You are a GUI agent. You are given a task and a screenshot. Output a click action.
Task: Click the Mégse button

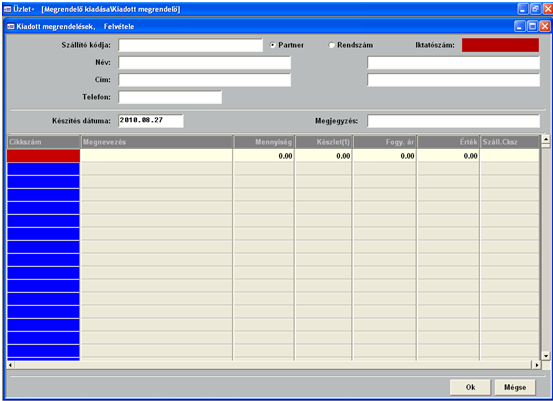[515, 387]
